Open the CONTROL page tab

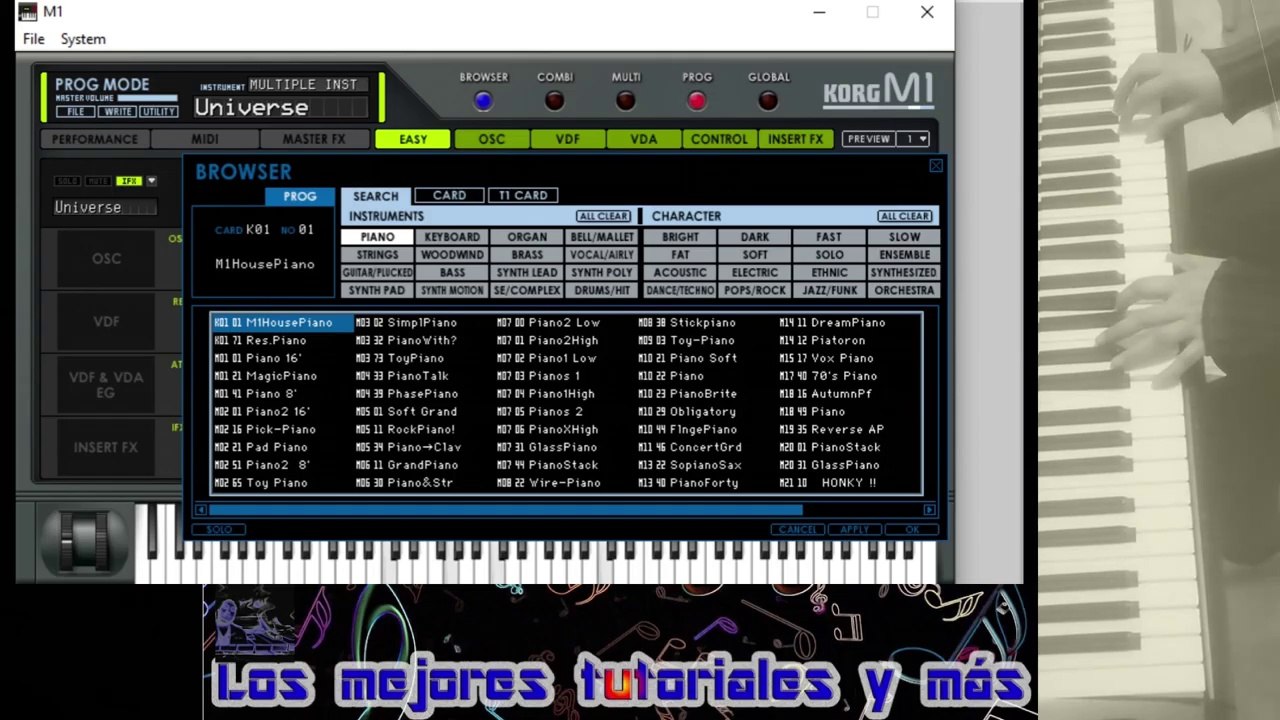(x=719, y=139)
